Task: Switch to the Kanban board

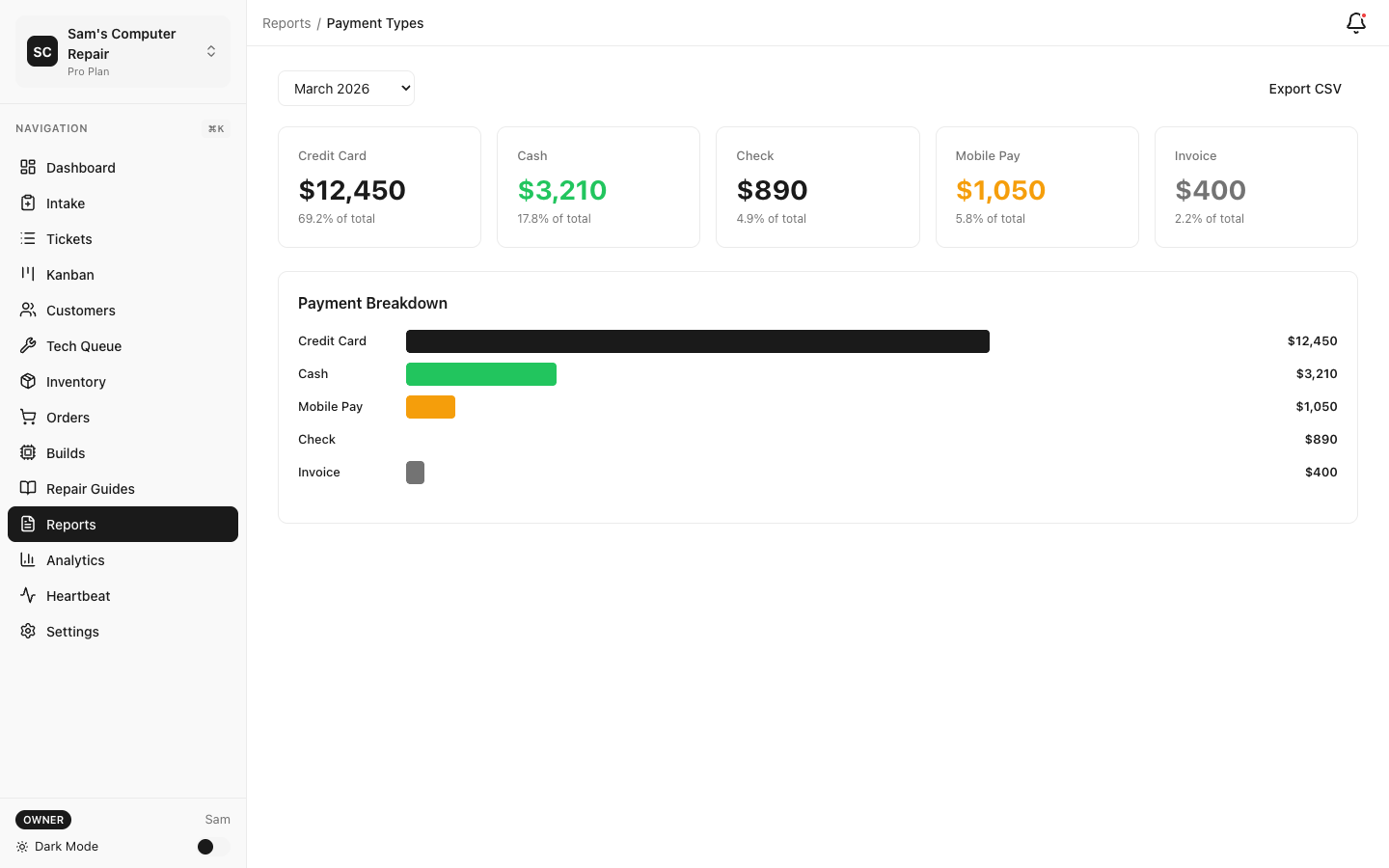Action: click(68, 274)
